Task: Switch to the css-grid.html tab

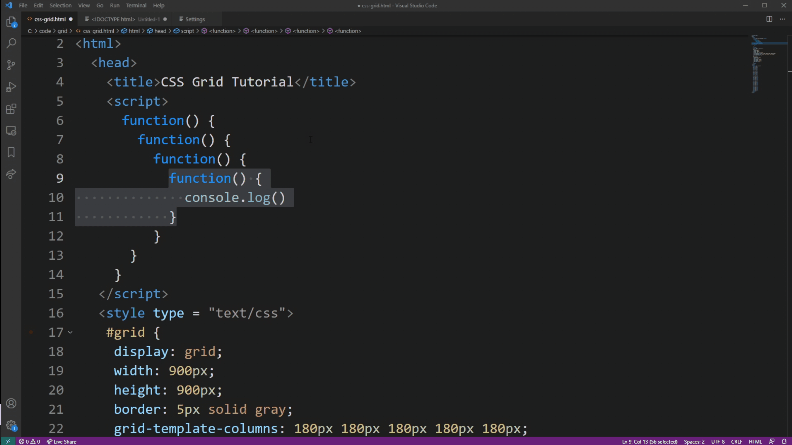Action: 50,19
